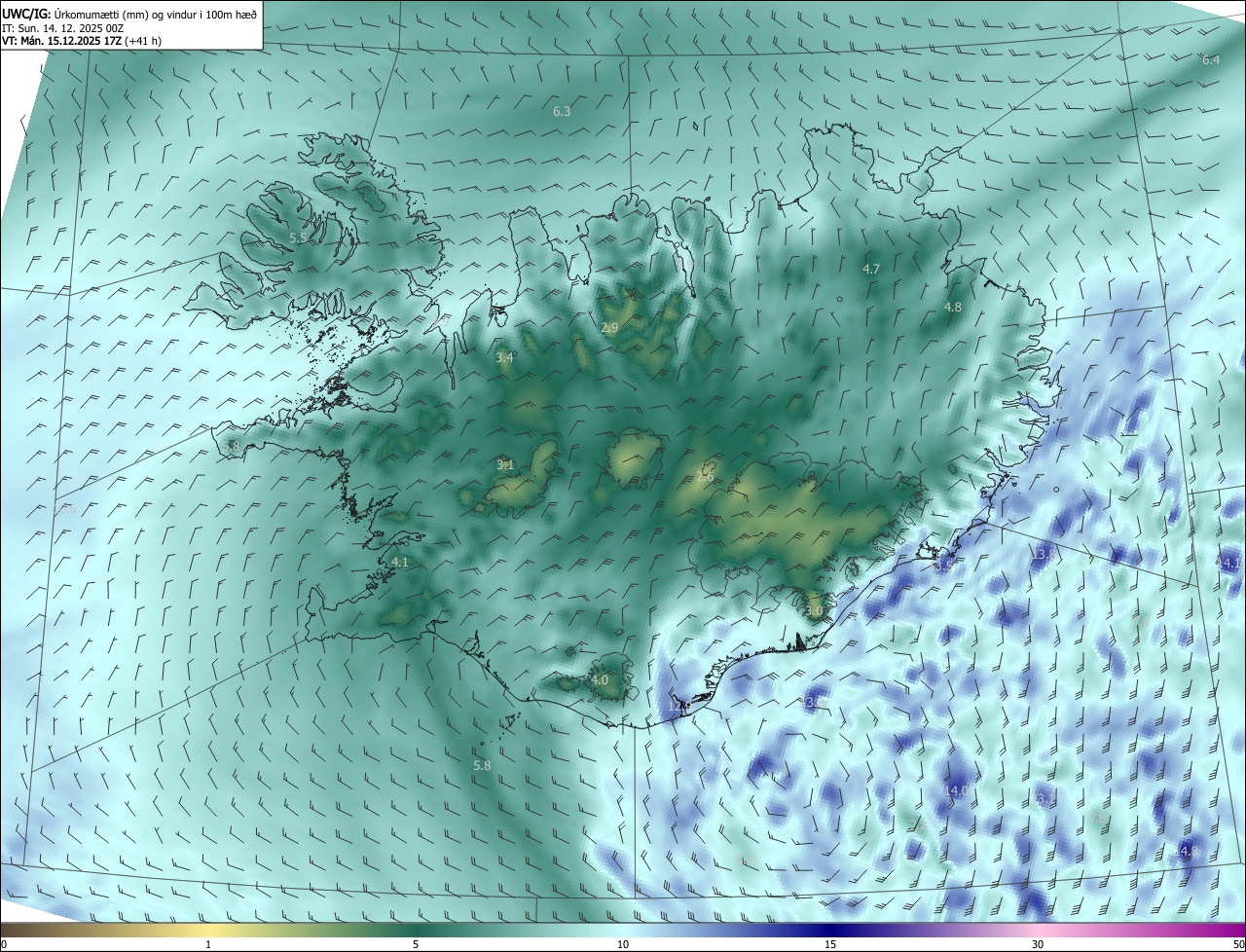
Task: Click the 6.4 value in the top-right corner
Action: coord(1211,60)
